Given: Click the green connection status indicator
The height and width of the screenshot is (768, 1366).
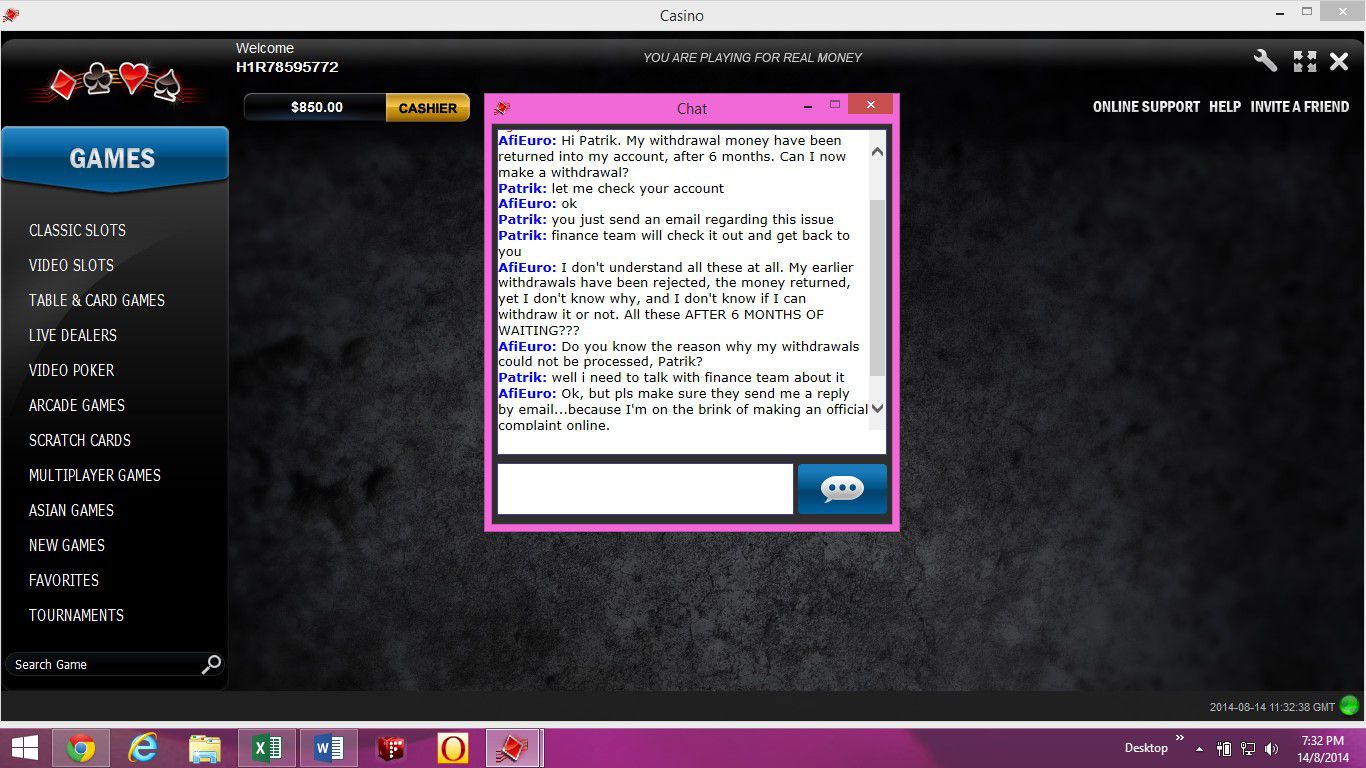Looking at the screenshot, I should (x=1350, y=706).
